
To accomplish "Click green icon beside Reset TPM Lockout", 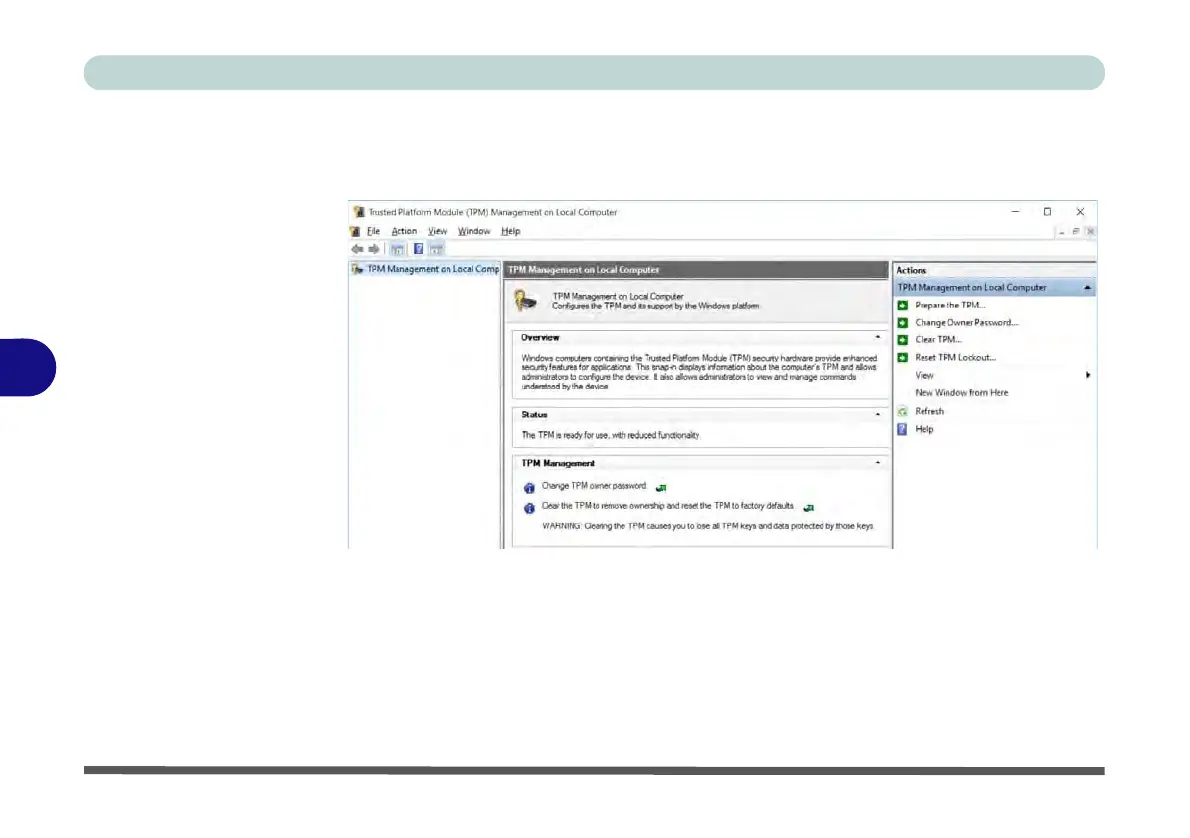I will click(x=903, y=358).
